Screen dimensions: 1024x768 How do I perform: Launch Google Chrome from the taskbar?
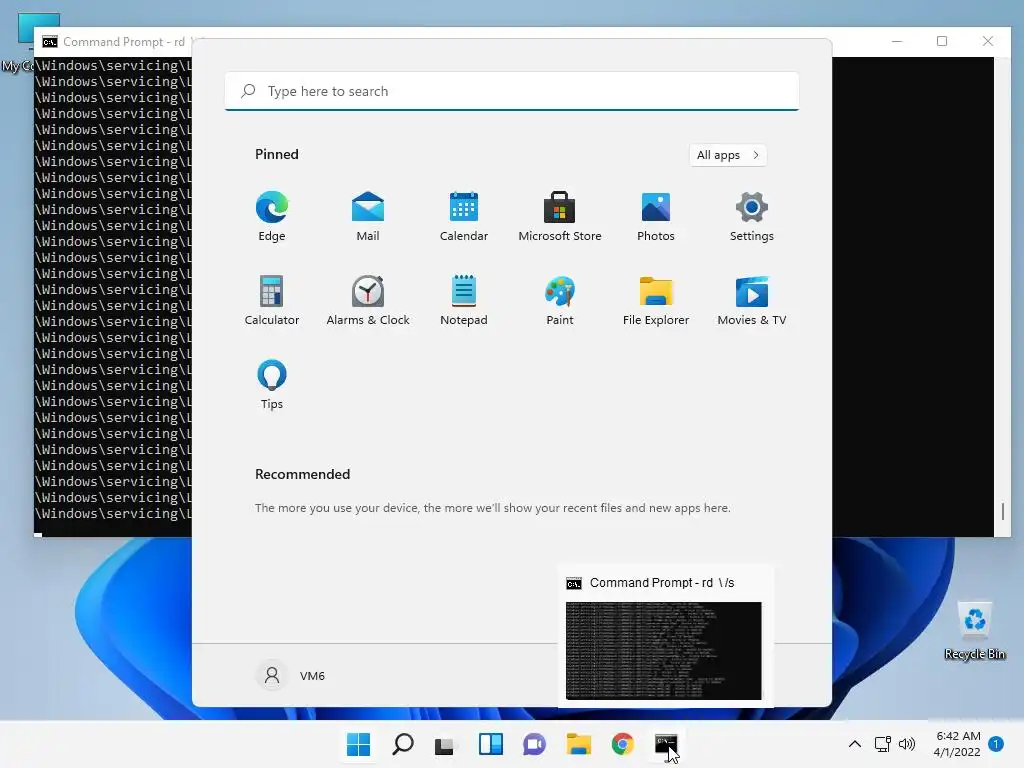click(x=622, y=744)
